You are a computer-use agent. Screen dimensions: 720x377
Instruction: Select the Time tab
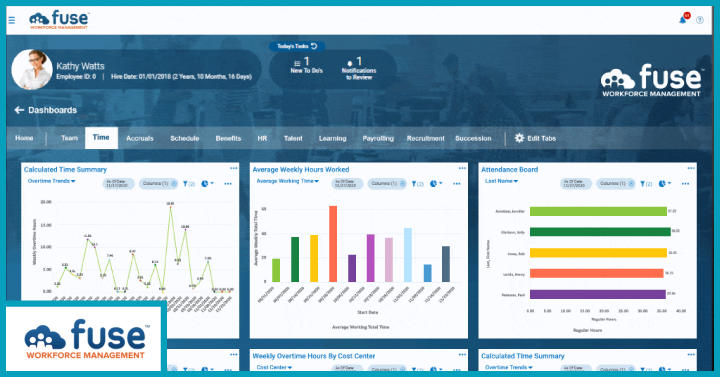(101, 138)
